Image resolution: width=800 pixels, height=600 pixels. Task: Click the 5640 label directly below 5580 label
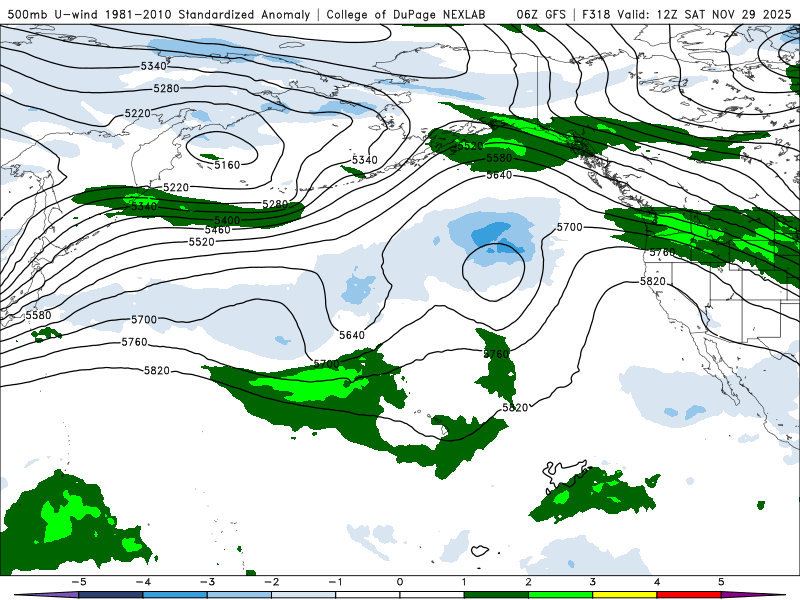pyautogui.click(x=499, y=175)
